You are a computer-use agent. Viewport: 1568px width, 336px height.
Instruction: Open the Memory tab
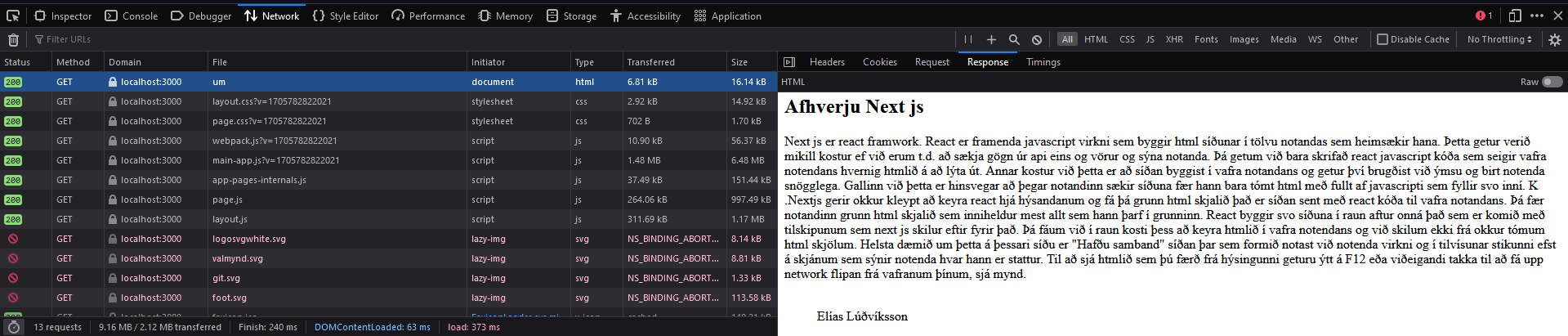pyautogui.click(x=506, y=16)
